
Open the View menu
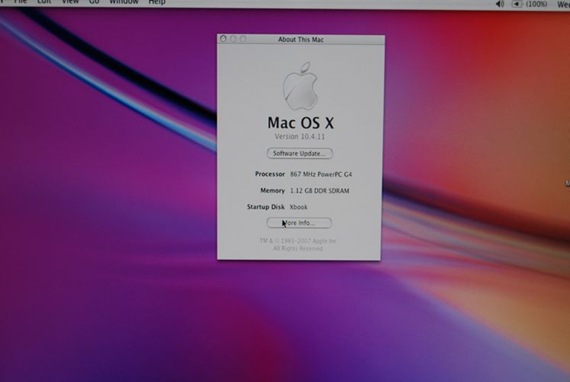pyautogui.click(x=70, y=2)
